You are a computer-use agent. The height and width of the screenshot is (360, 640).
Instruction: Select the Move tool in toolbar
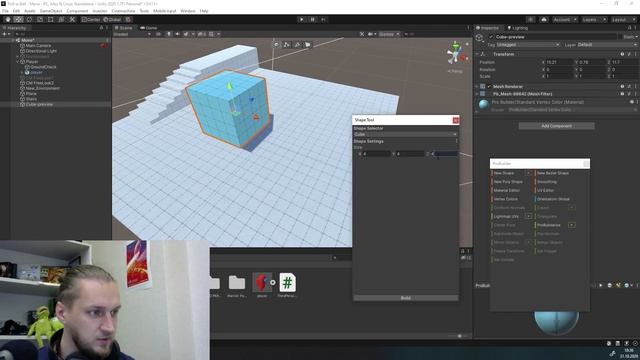(18, 20)
